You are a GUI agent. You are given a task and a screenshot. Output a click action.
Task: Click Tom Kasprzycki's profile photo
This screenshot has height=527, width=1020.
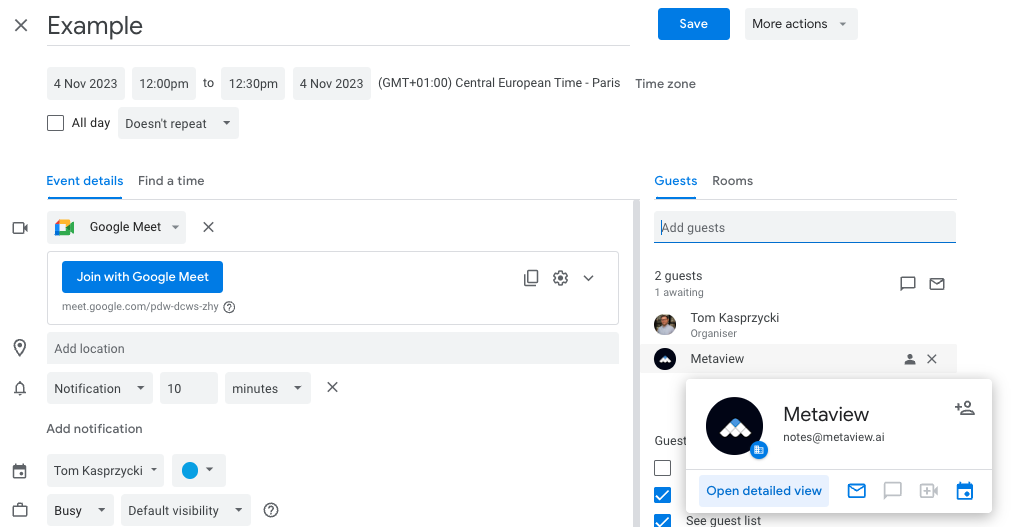point(665,324)
